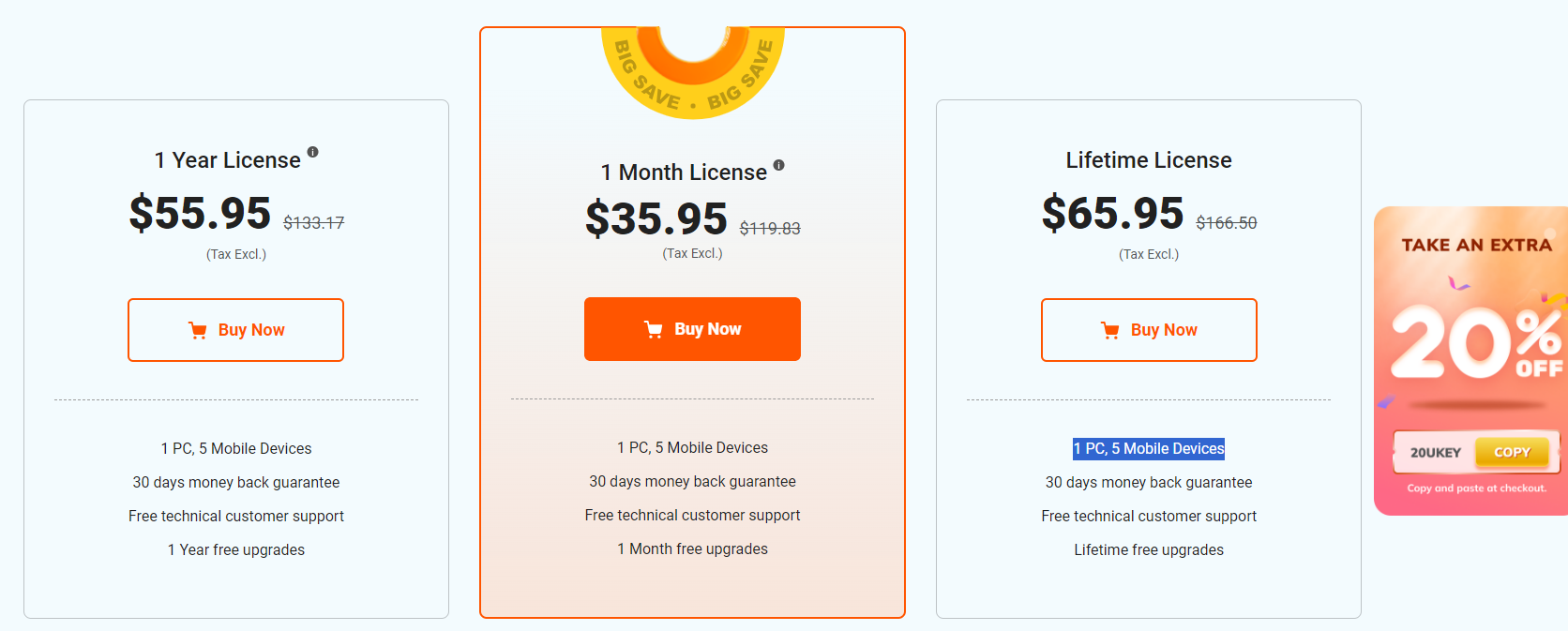Click info icon beside 1 Year License
This screenshot has width=1568, height=631.
pos(313,152)
